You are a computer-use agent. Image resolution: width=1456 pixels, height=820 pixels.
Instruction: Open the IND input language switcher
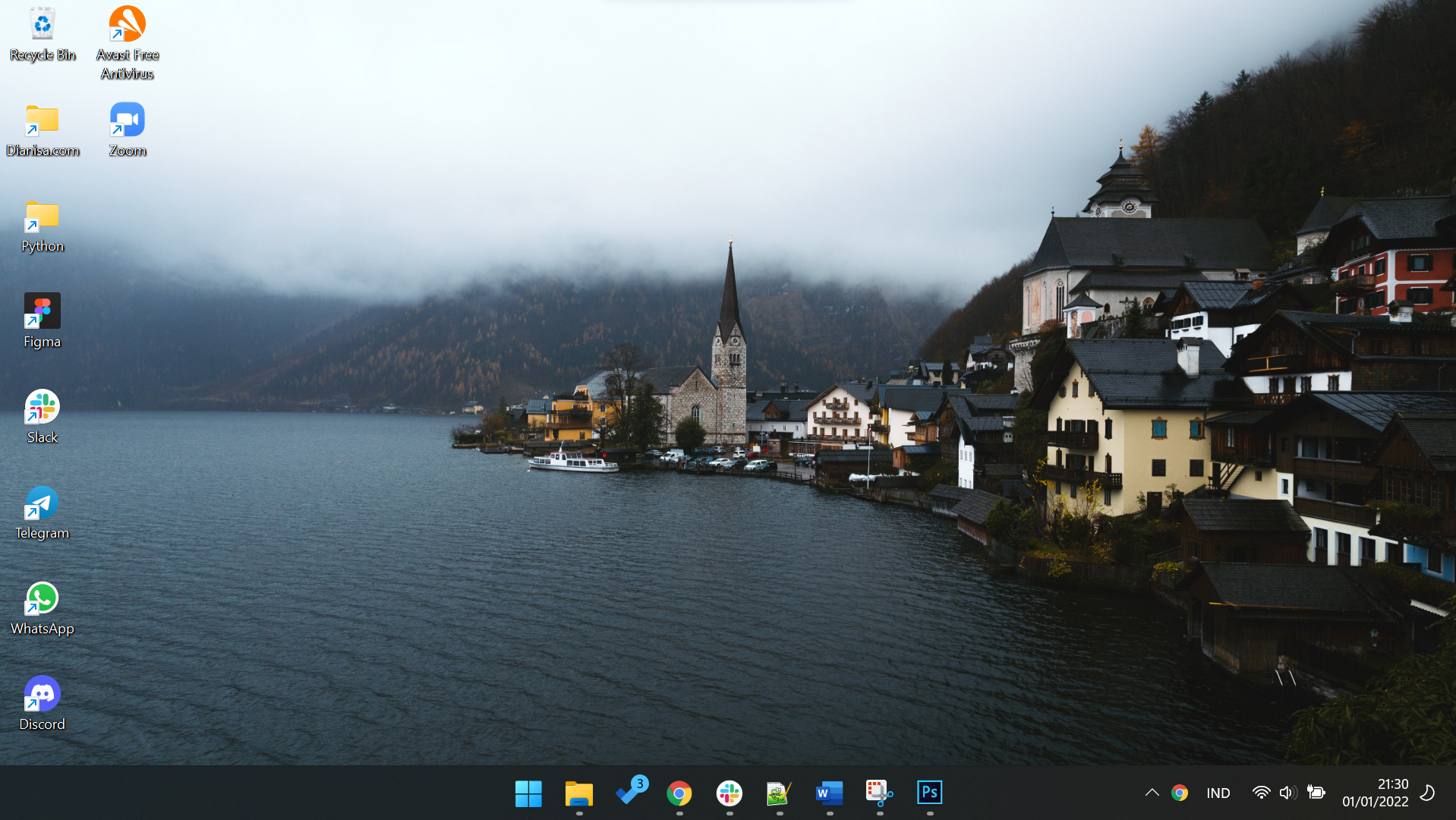(1218, 793)
